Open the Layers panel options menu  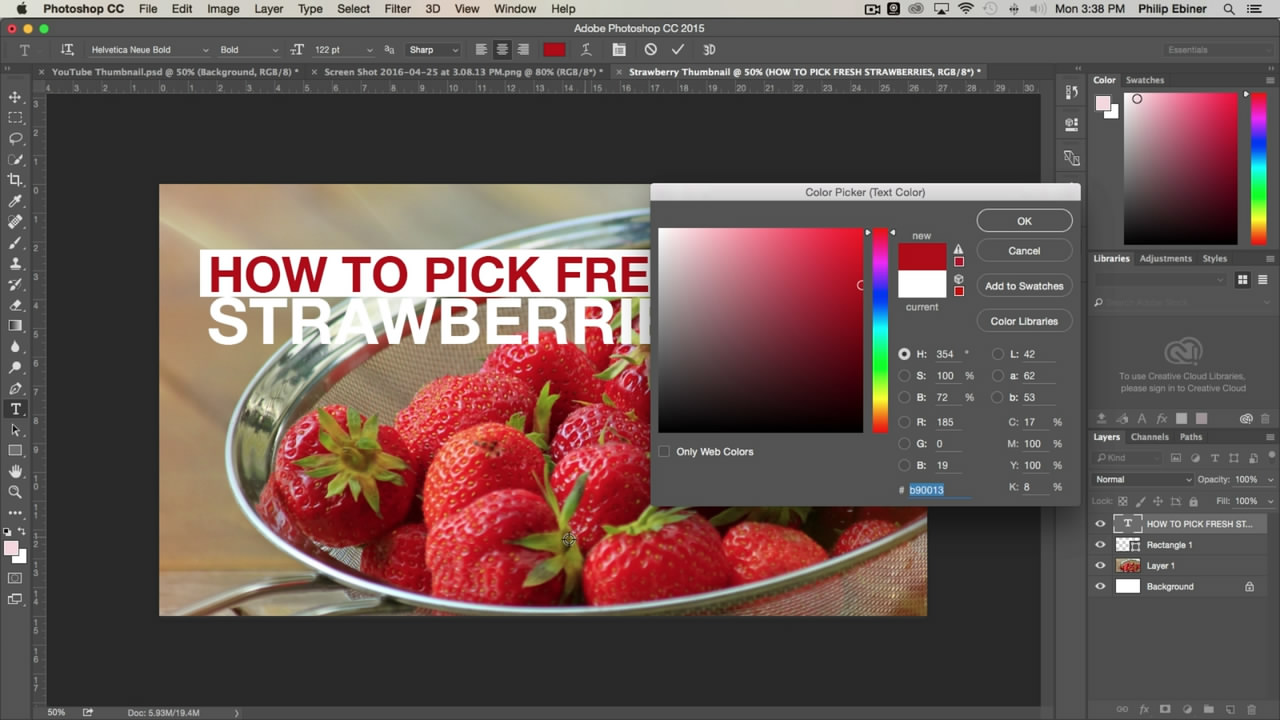pyautogui.click(x=1269, y=437)
